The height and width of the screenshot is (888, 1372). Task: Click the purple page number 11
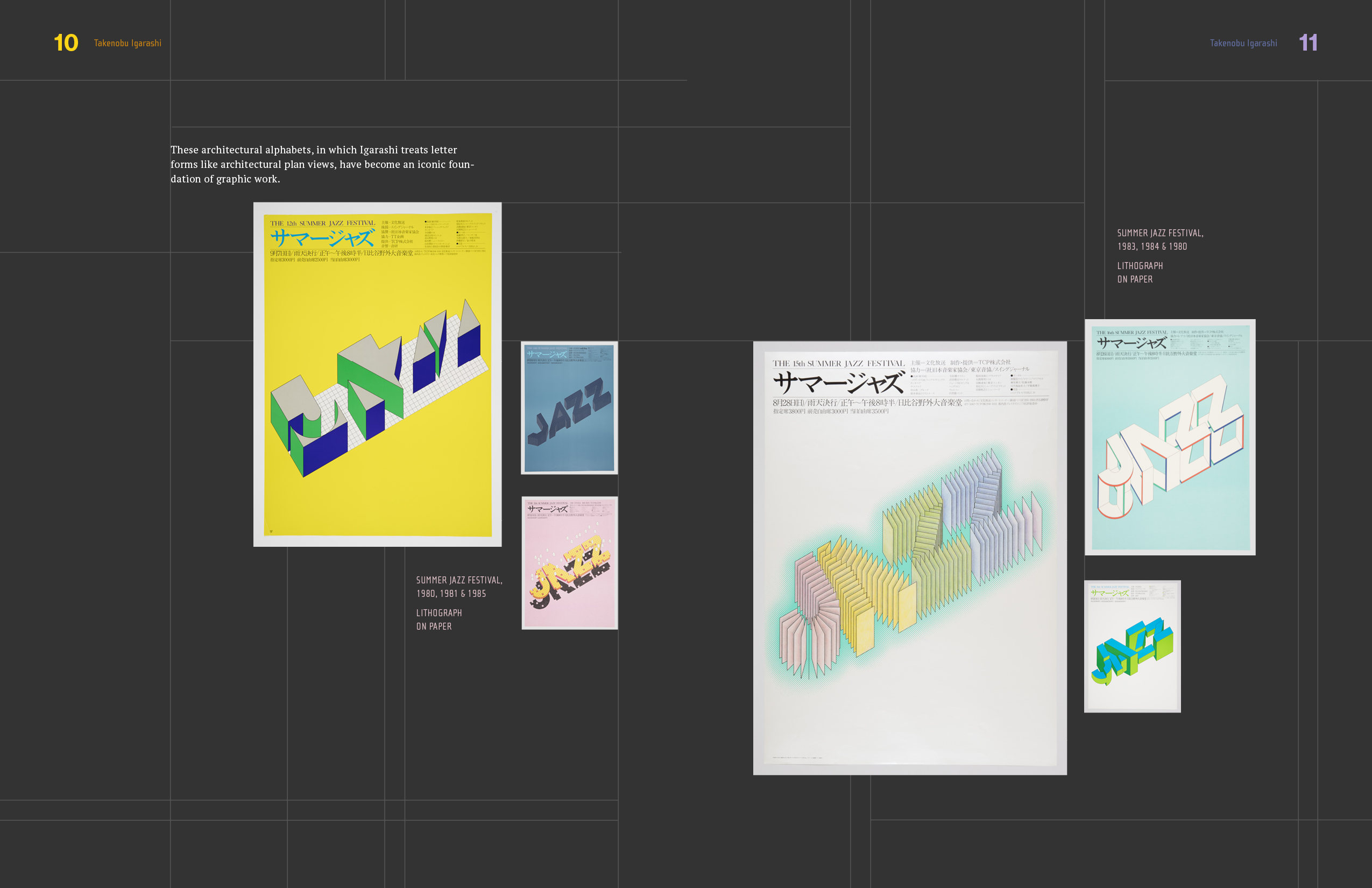1309,42
